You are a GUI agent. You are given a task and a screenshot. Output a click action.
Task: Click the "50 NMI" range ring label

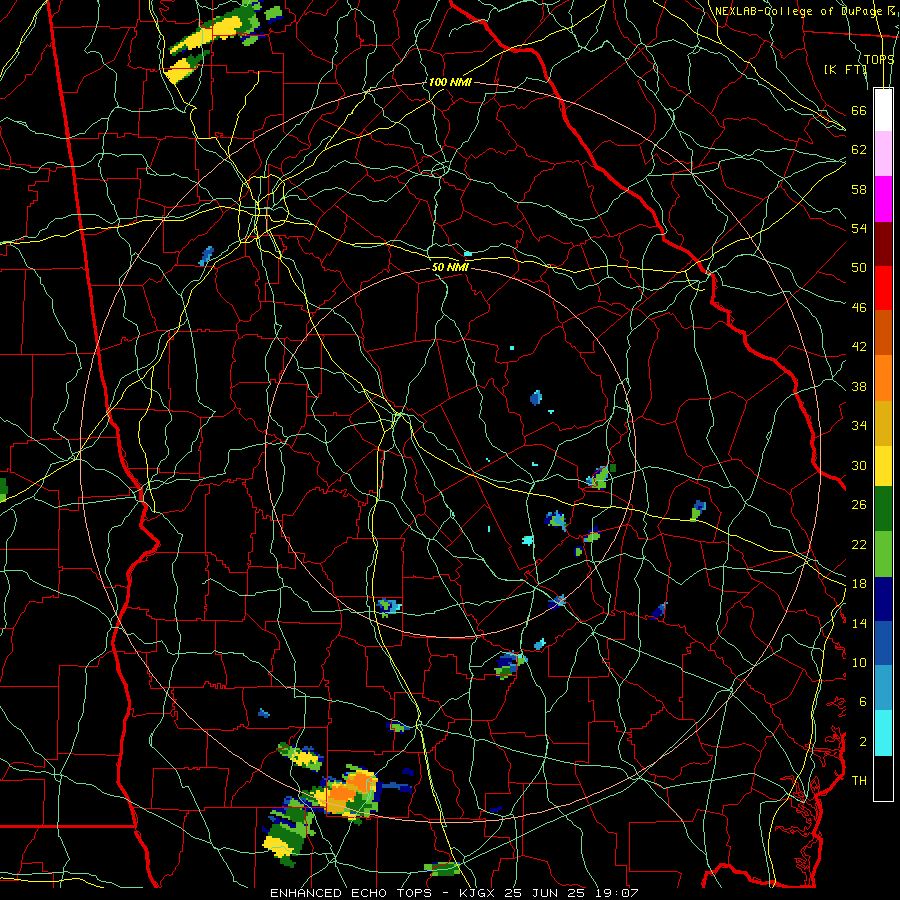coord(450,267)
